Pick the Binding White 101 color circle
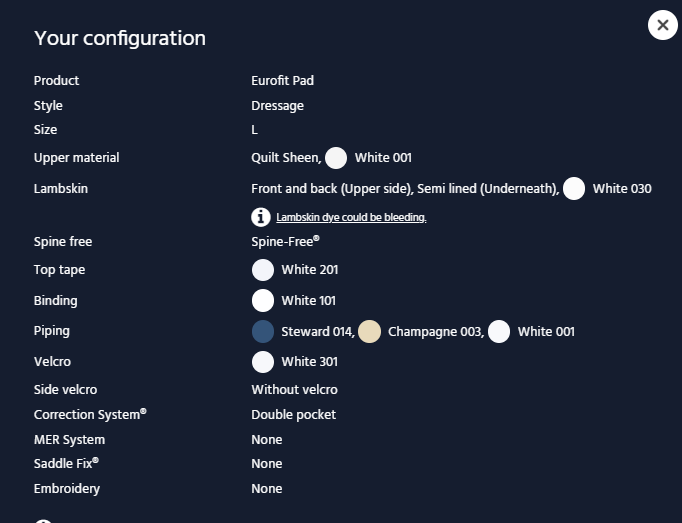 click(263, 301)
